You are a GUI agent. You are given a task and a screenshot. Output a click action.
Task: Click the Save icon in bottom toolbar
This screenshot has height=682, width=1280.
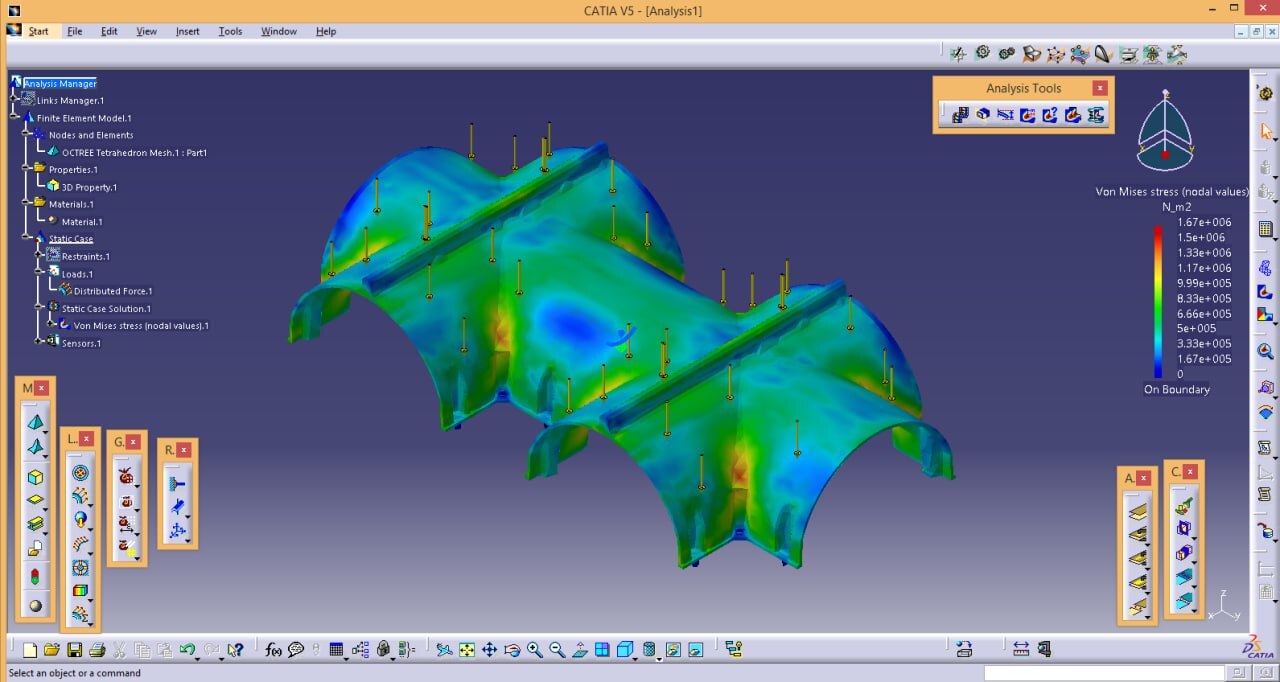[74, 650]
